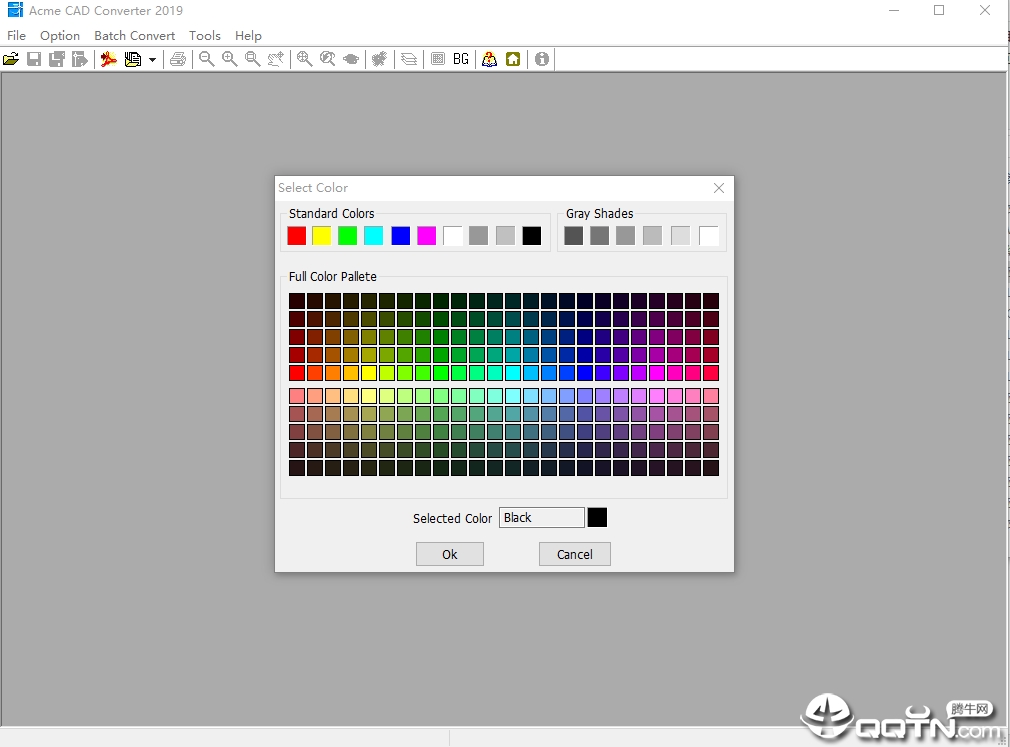Open the Help menu
1010x747 pixels.
pos(248,35)
